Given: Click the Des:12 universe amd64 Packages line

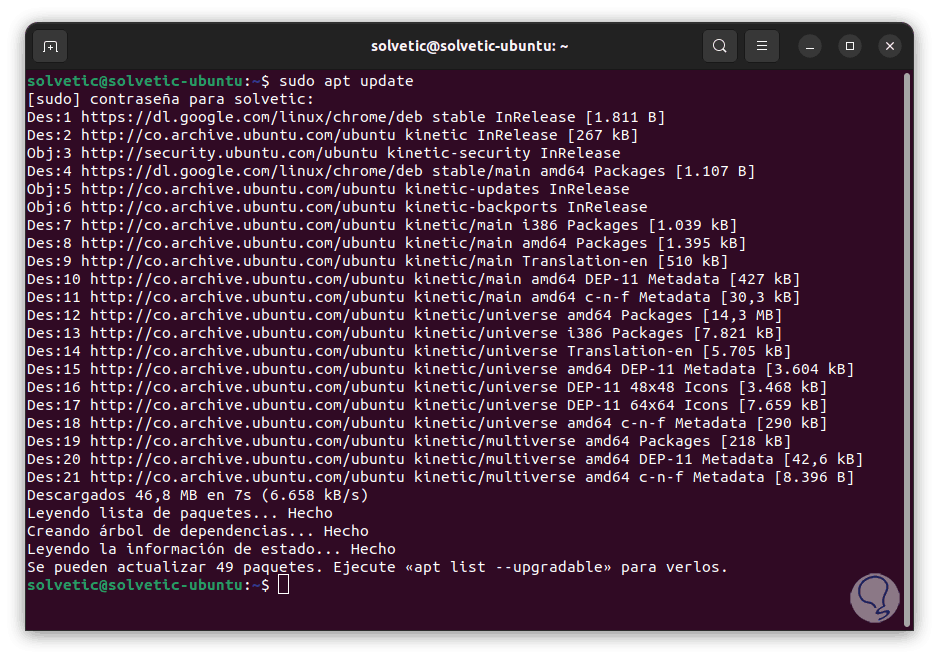Looking at the screenshot, I should [404, 315].
